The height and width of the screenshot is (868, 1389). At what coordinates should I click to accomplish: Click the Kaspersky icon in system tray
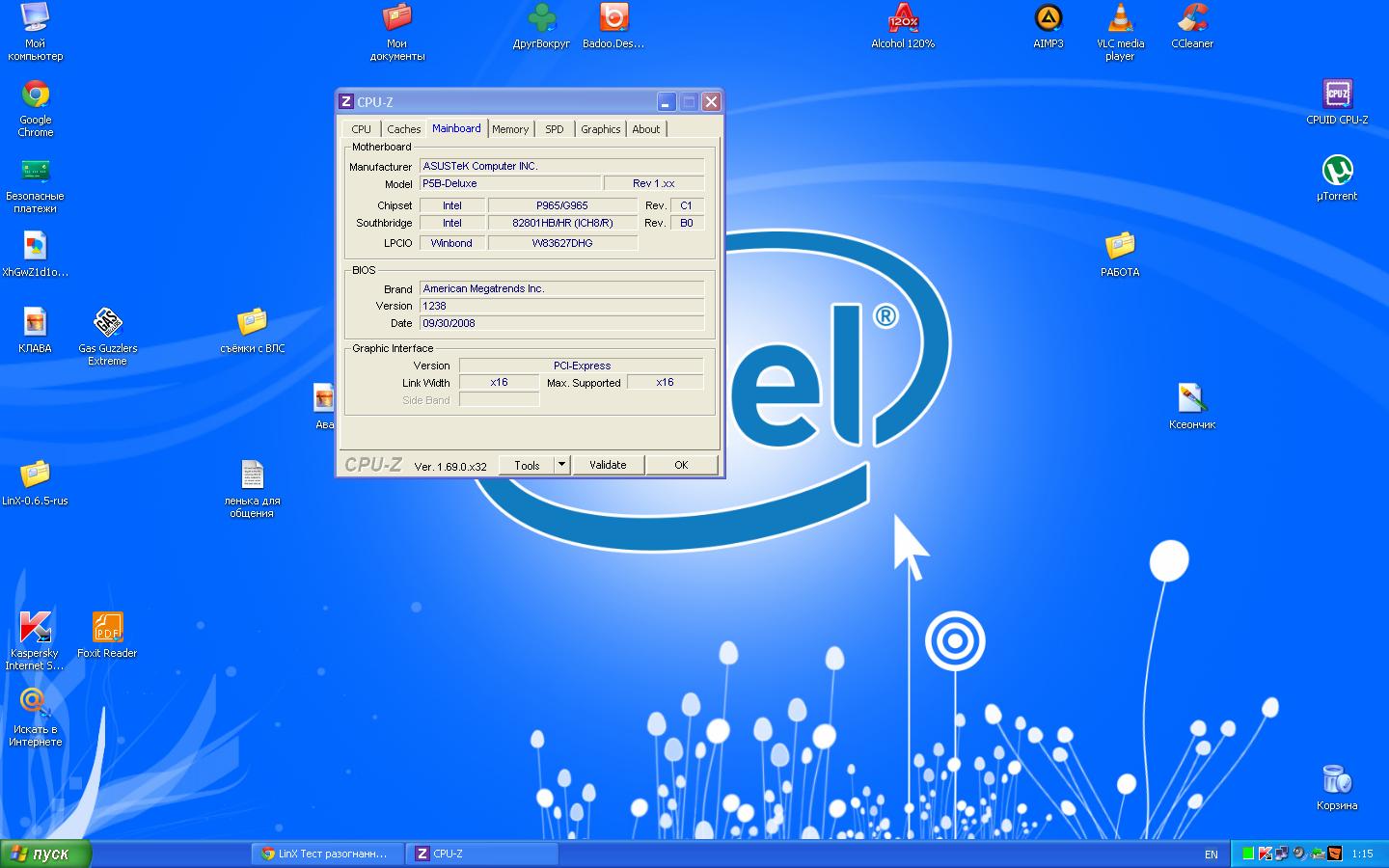coord(1265,854)
